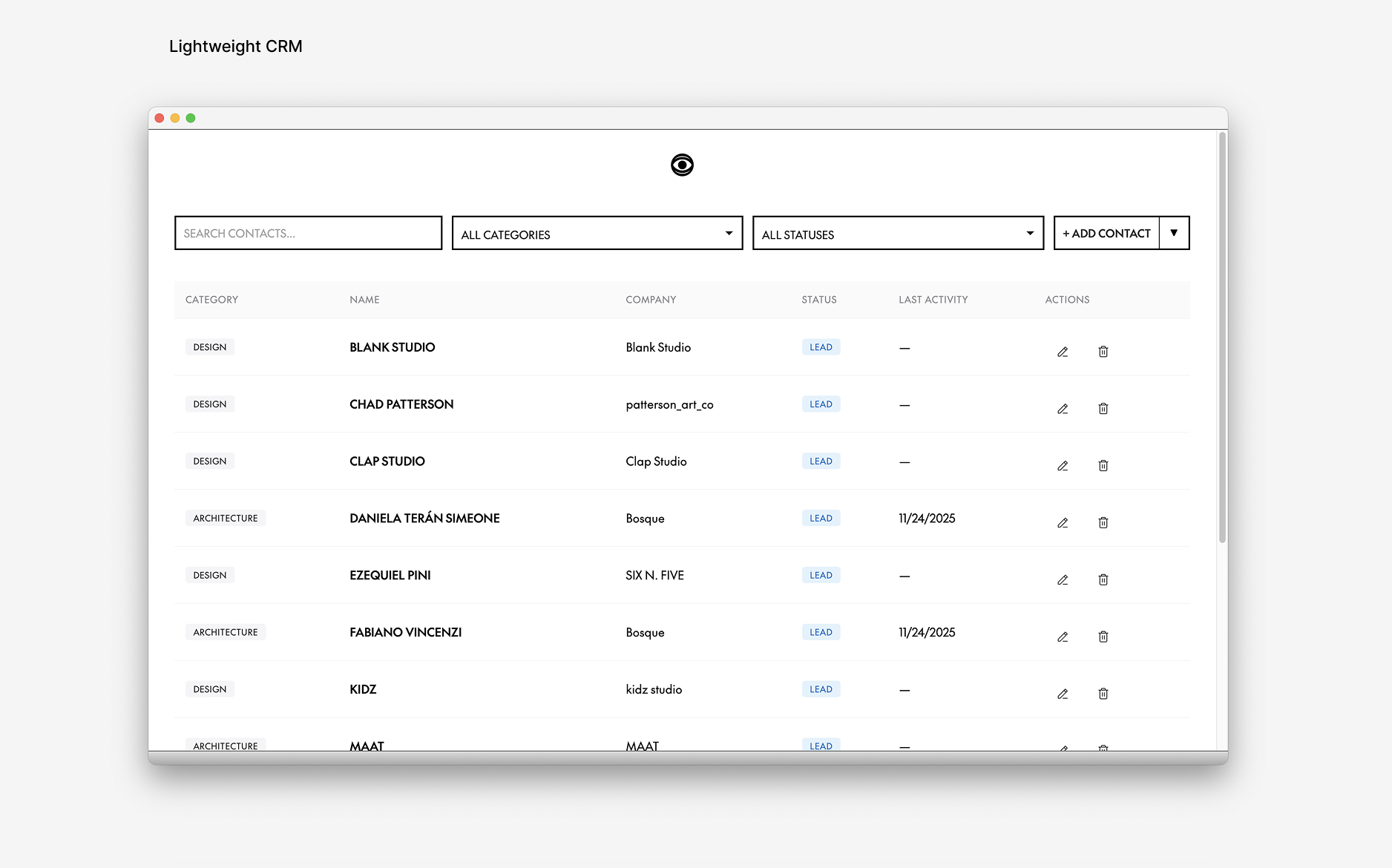Open the All Categories dropdown

(x=597, y=234)
